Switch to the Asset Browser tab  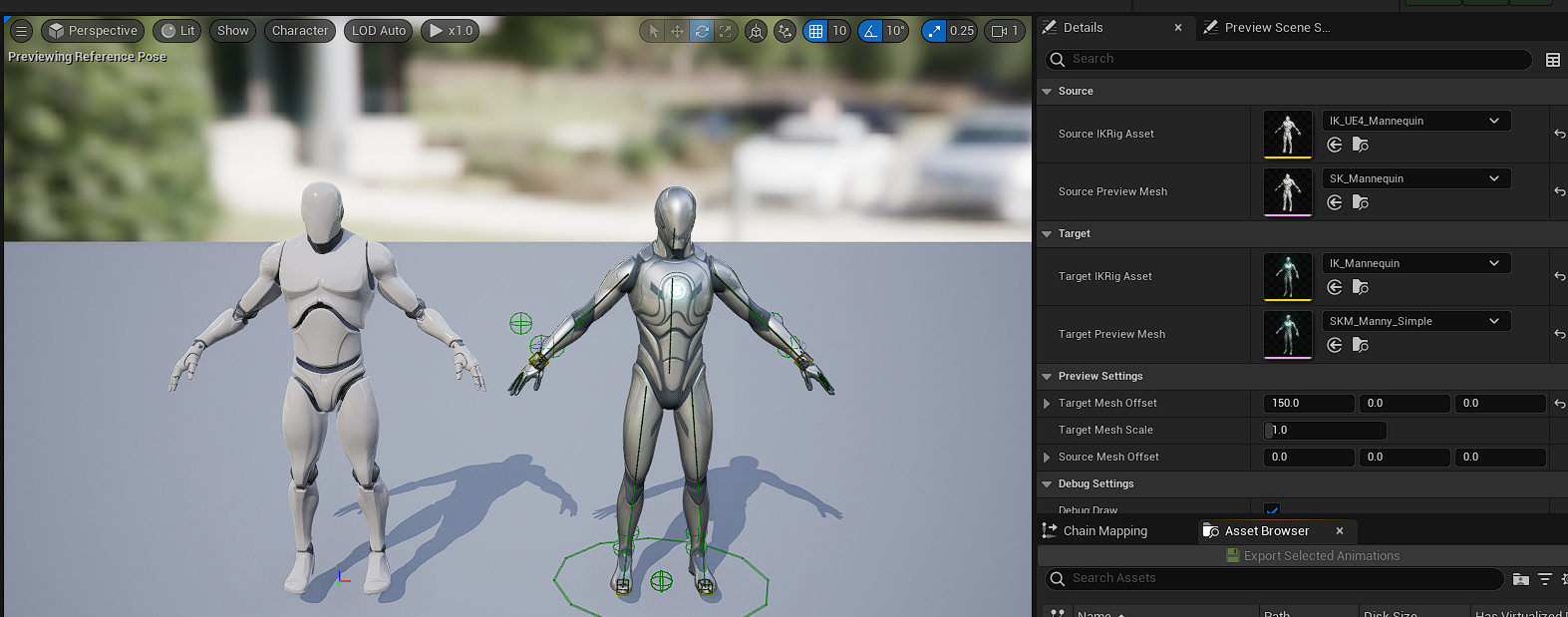click(1266, 531)
